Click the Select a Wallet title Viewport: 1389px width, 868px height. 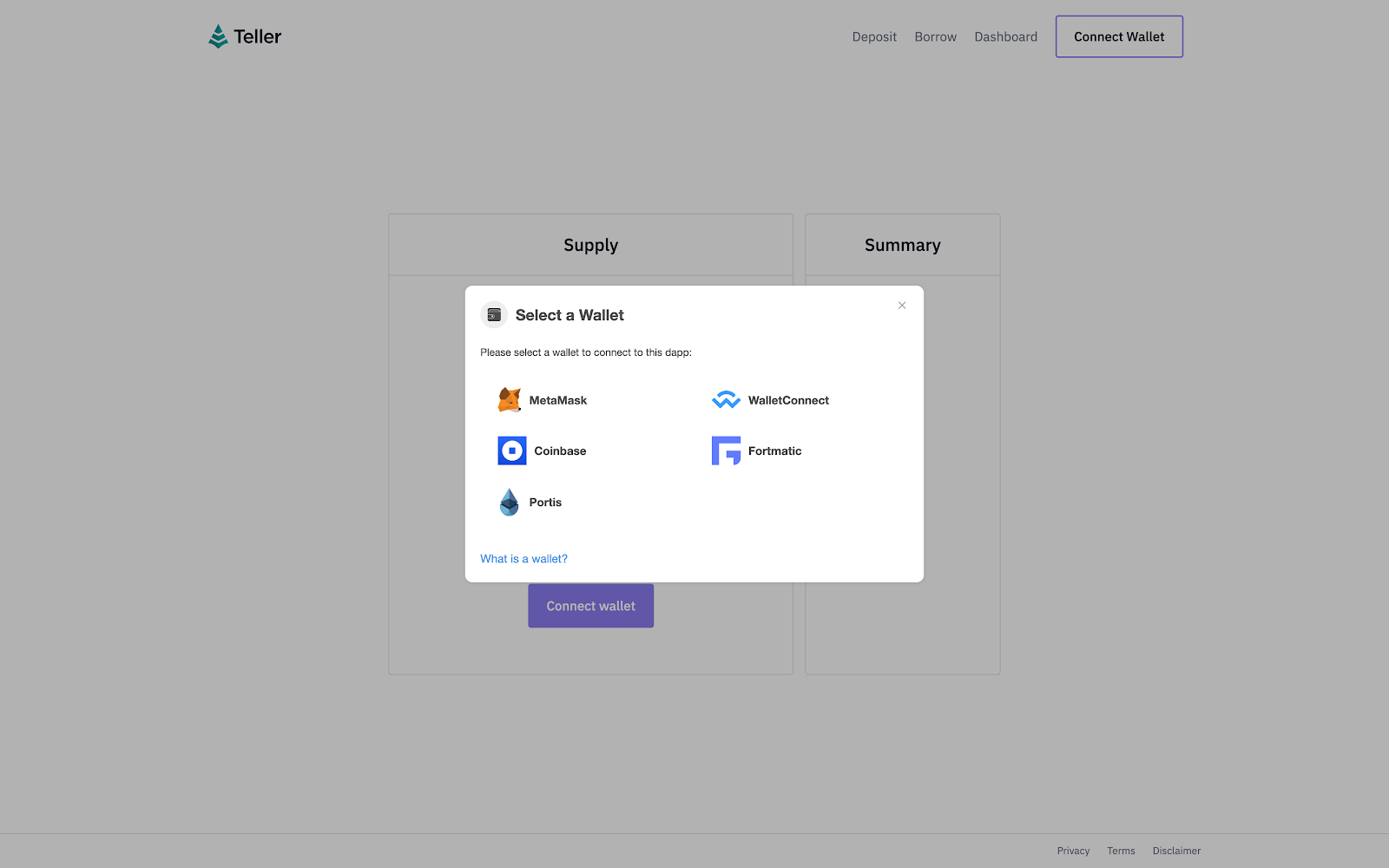pyautogui.click(x=569, y=315)
